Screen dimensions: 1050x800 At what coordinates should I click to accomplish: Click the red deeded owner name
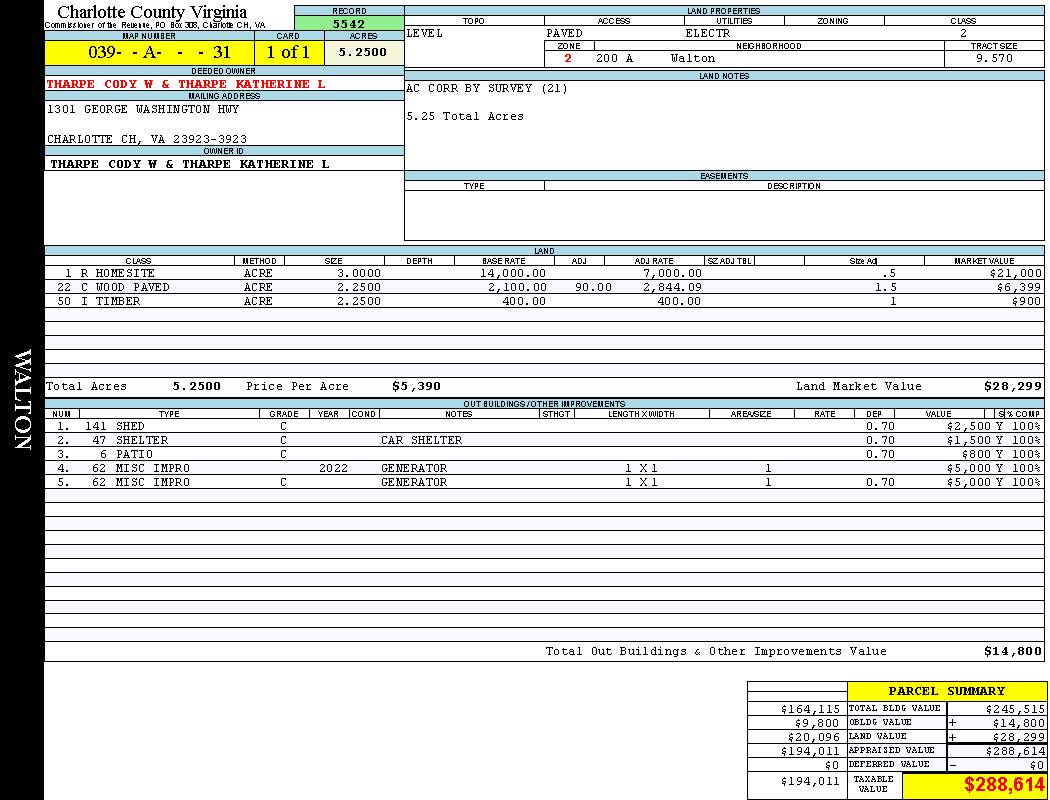[x=186, y=84]
